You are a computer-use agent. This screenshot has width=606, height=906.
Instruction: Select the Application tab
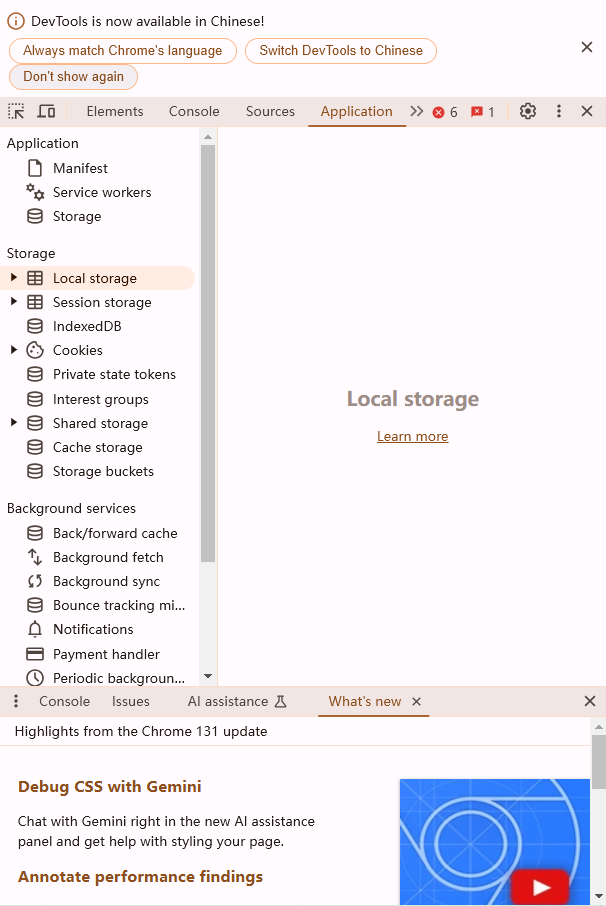coord(356,111)
